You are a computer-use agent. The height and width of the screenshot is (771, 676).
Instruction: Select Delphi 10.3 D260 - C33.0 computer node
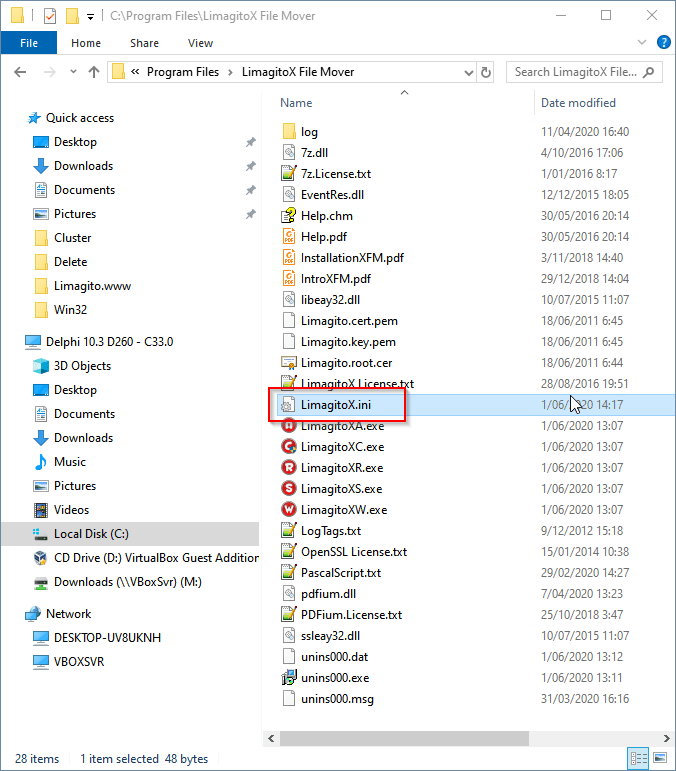coord(109,342)
